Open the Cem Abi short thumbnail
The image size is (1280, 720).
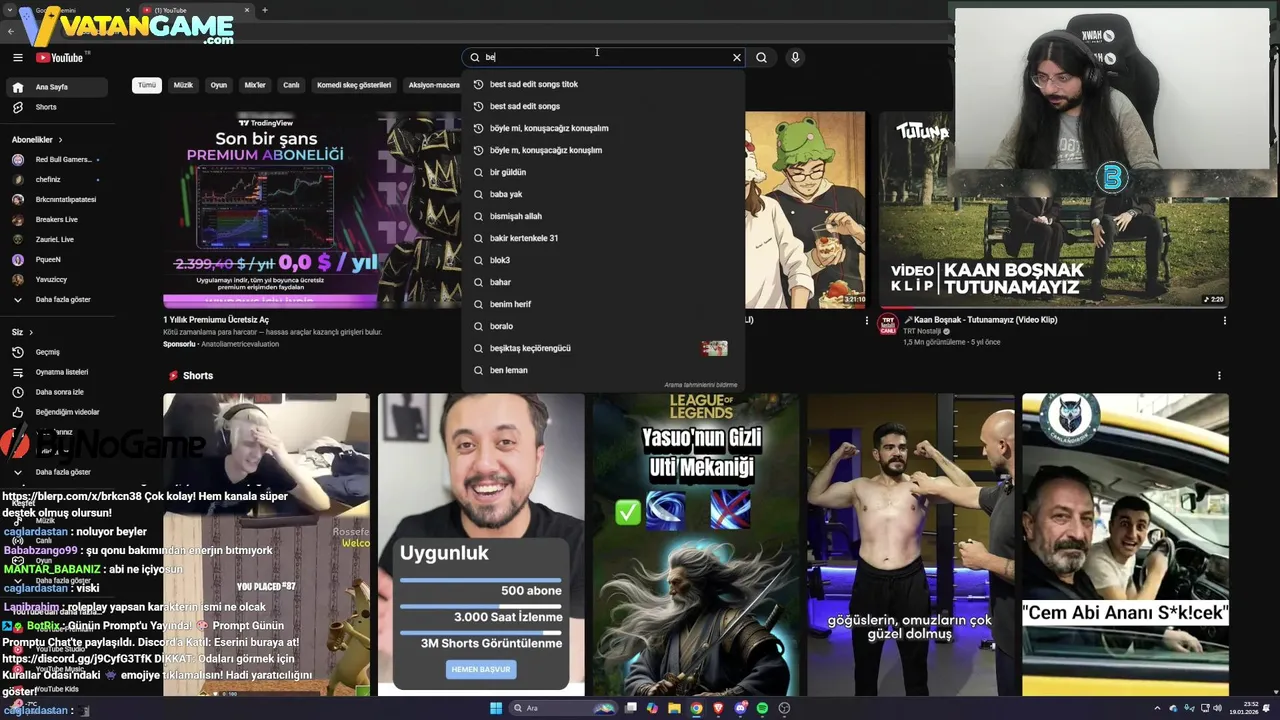coord(1125,545)
